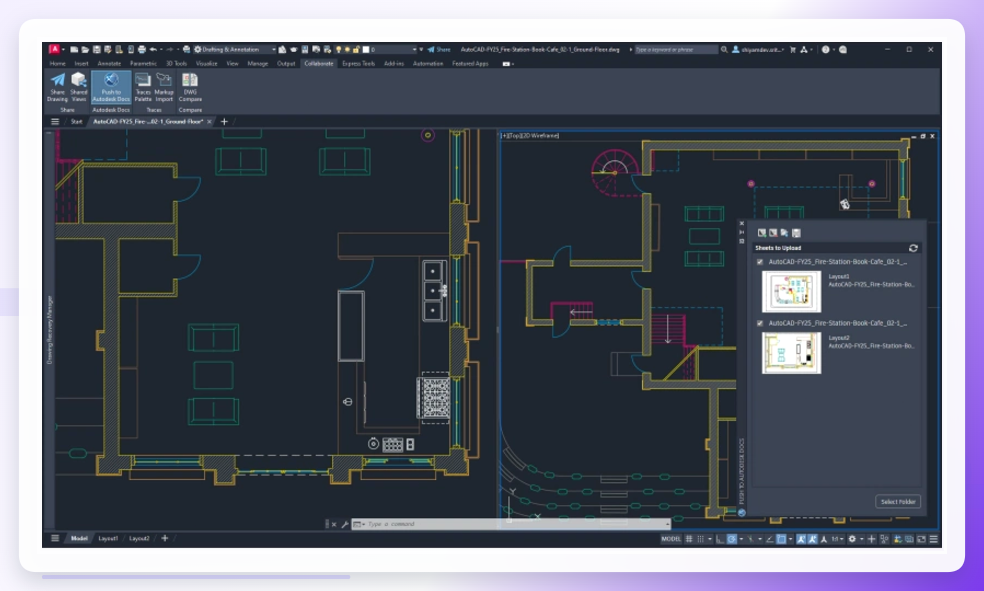The width and height of the screenshot is (984, 591).
Task: Select the Markup Import tool
Action: point(164,87)
